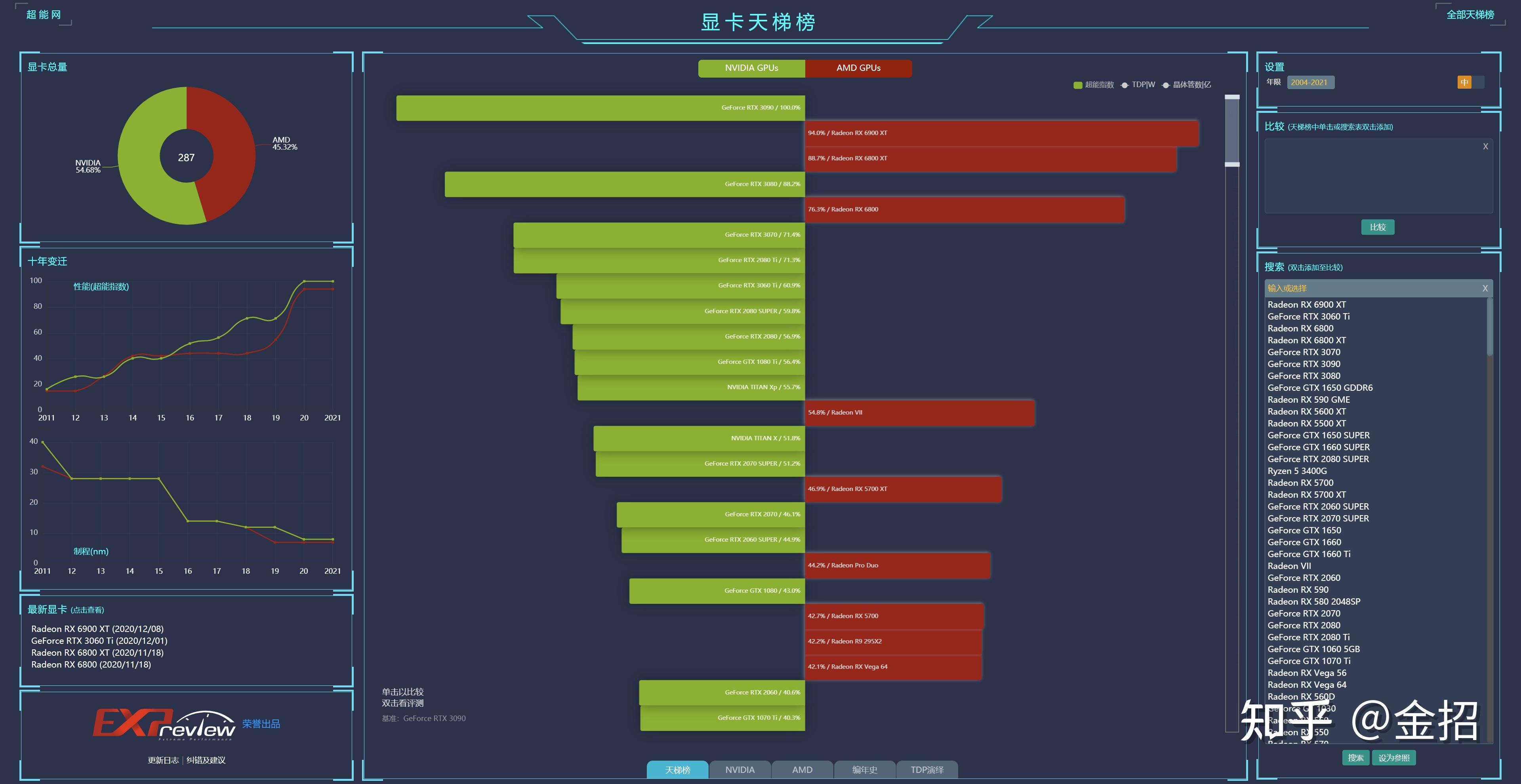Open latest card Radeon RX 6800 XT (2020/11/18)

pos(97,653)
